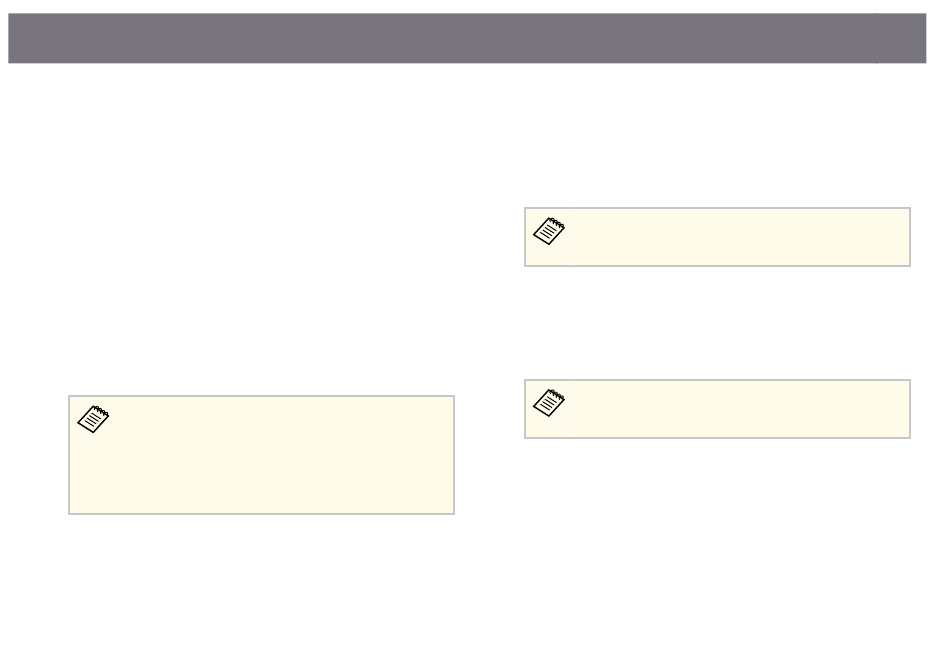Image resolution: width=950 pixels, height=660 pixels.
Task: Click the right border of the upper-right note
Action: (x=910, y=237)
